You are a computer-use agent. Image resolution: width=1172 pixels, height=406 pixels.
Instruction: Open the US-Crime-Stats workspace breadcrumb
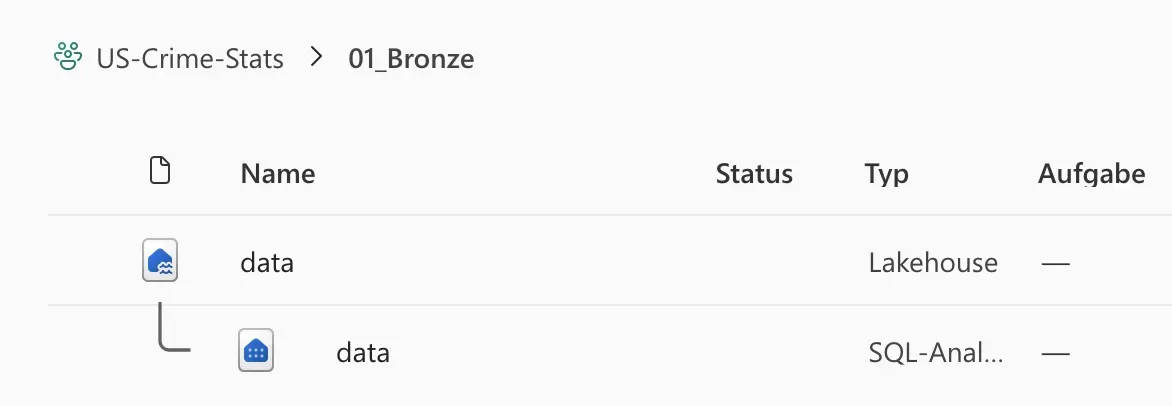pyautogui.click(x=190, y=59)
